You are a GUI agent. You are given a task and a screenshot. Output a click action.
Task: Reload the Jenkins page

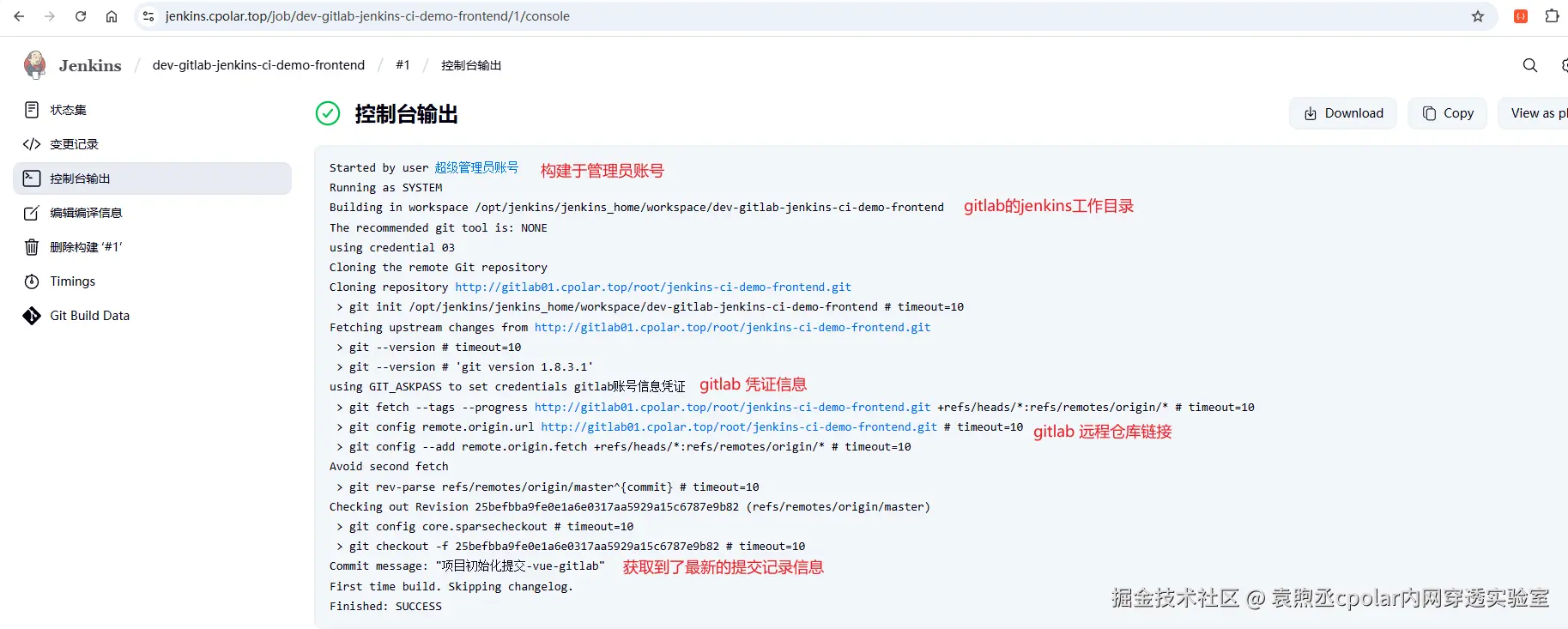[81, 16]
